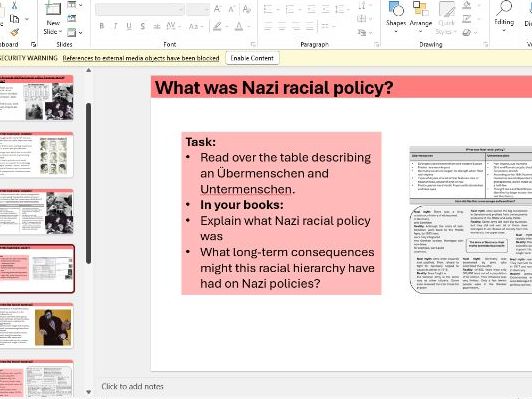
Task: Select the worksheet table image on the slide
Action: click(471, 220)
